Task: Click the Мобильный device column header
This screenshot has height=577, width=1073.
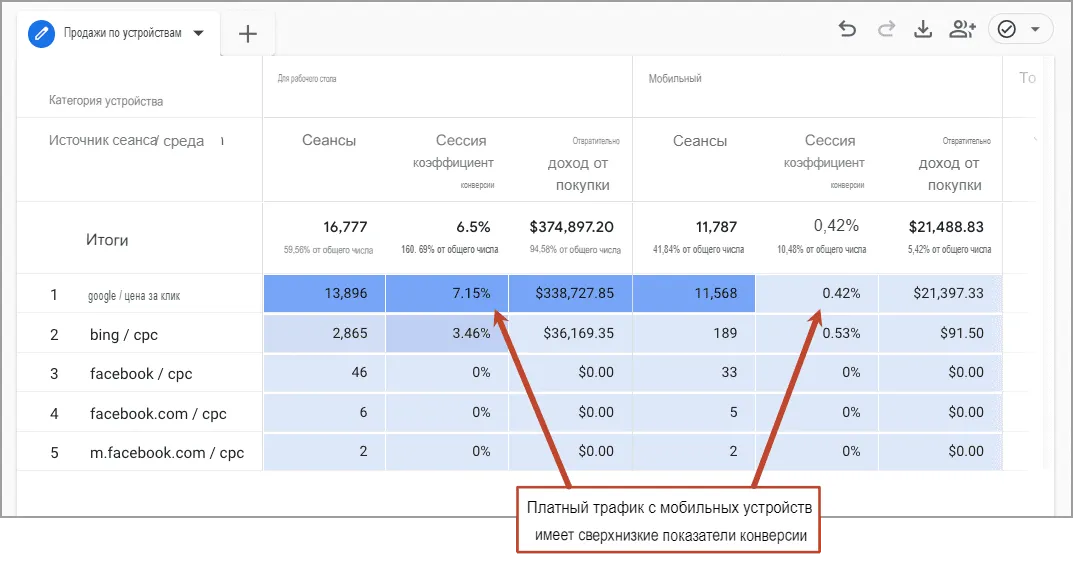Action: coord(675,79)
